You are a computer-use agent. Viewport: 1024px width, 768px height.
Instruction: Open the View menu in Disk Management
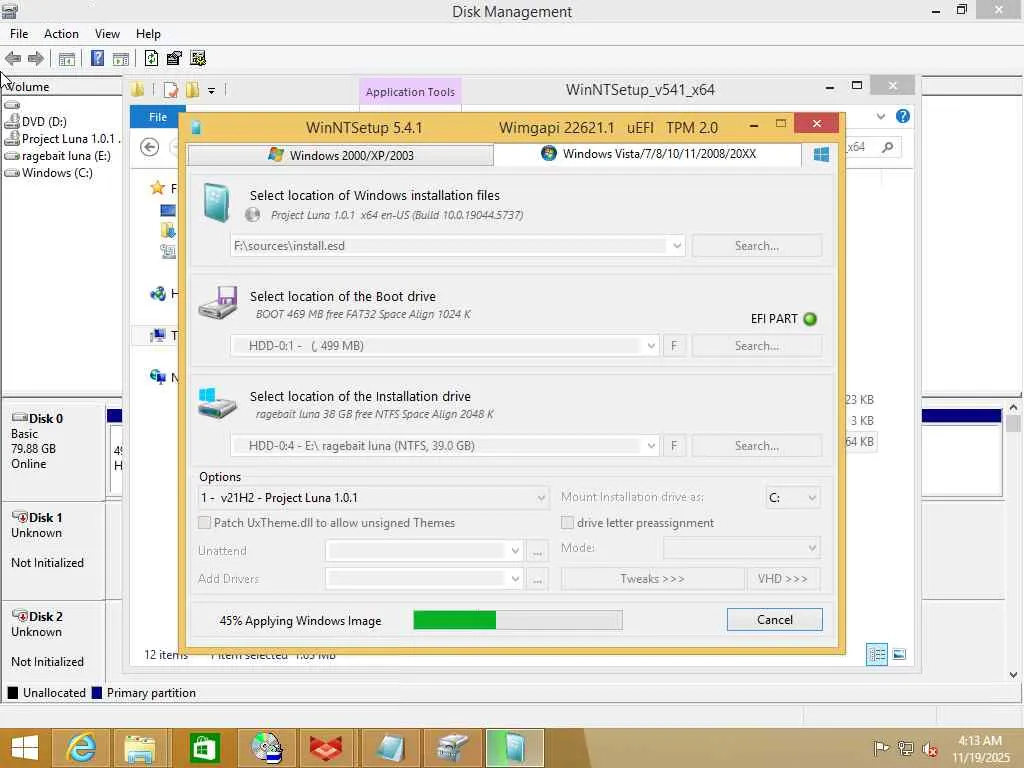pos(107,34)
